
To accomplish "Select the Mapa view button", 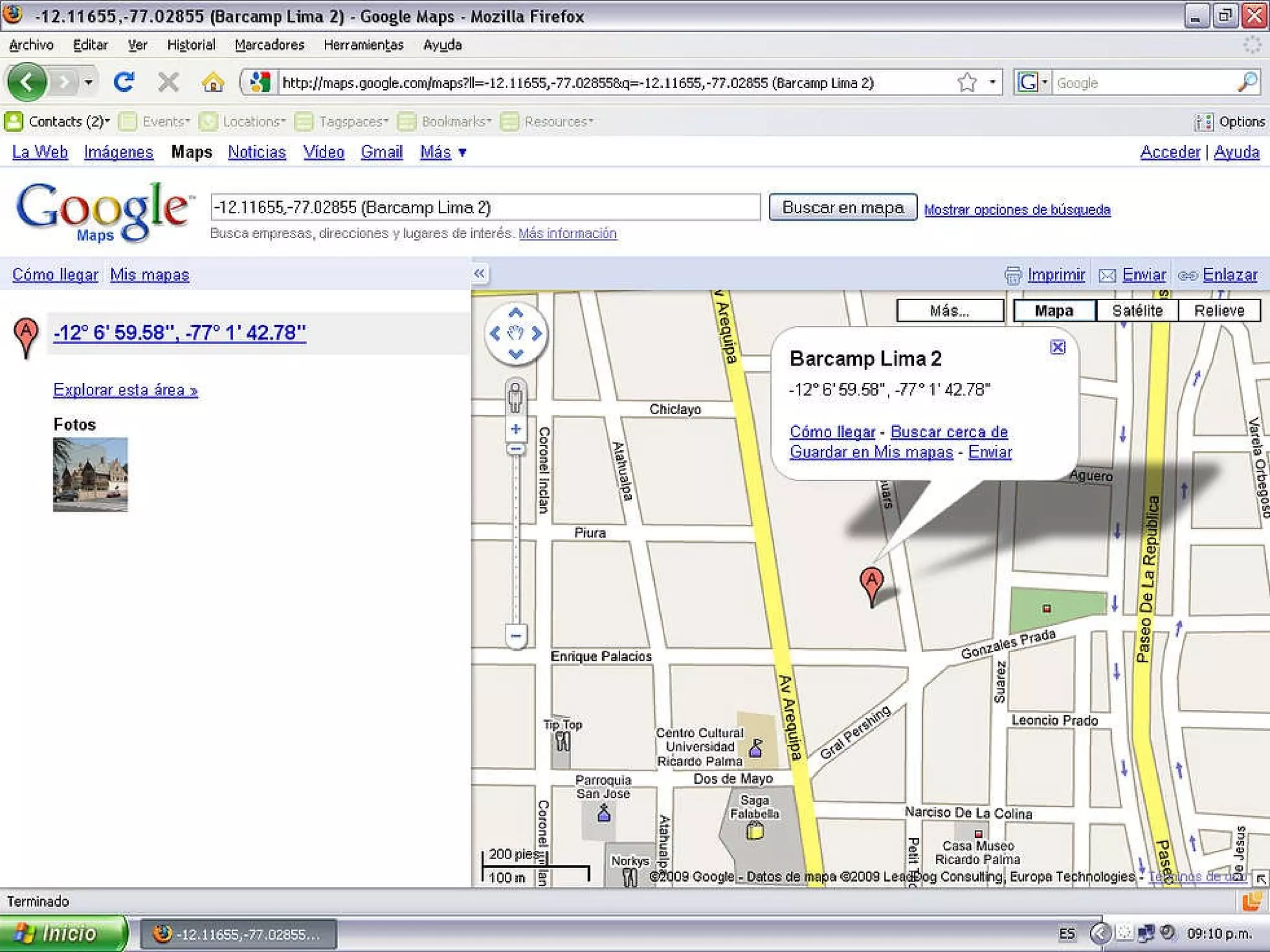I will tap(1054, 311).
